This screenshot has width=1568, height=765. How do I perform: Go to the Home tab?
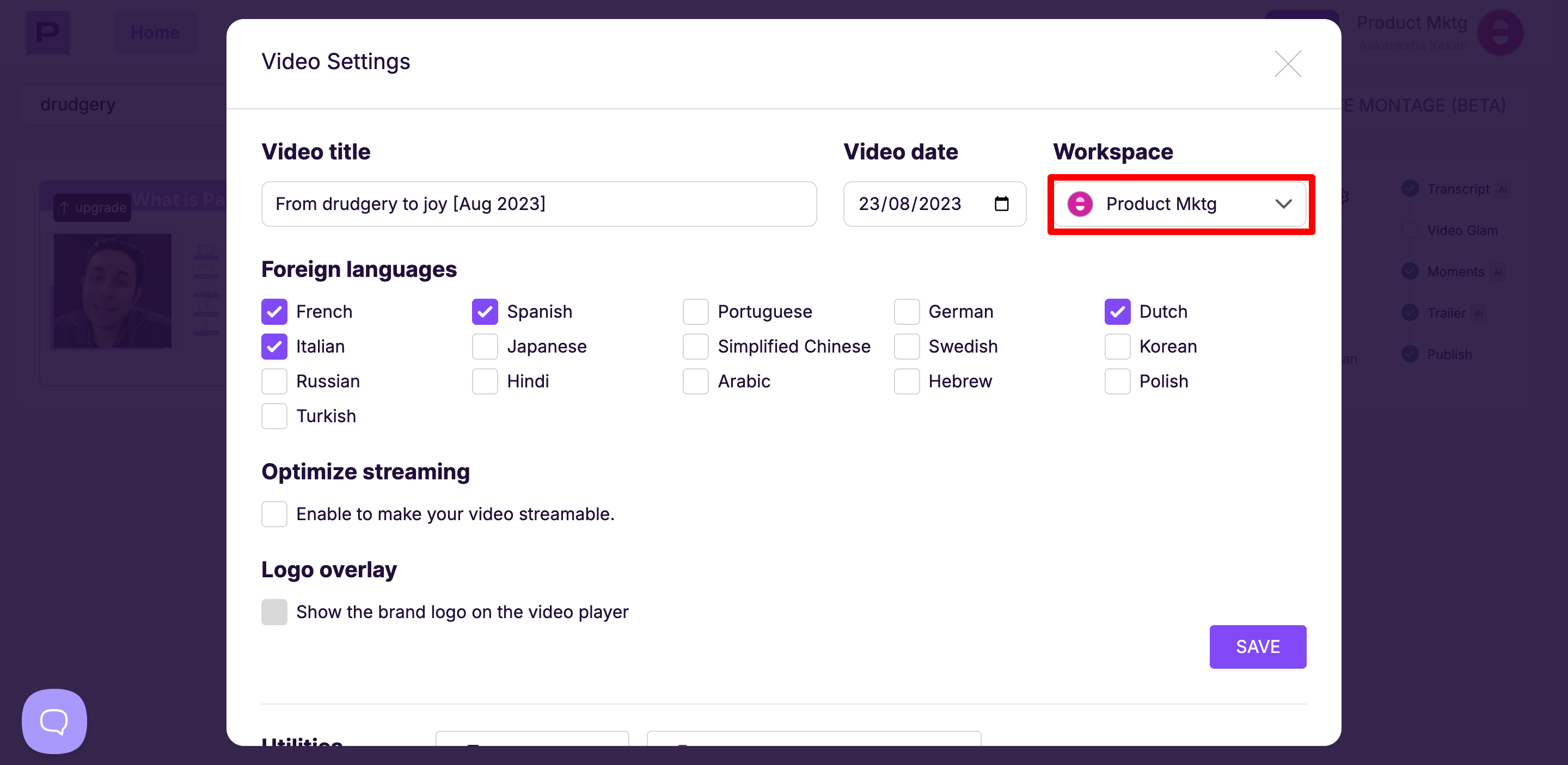click(x=155, y=32)
